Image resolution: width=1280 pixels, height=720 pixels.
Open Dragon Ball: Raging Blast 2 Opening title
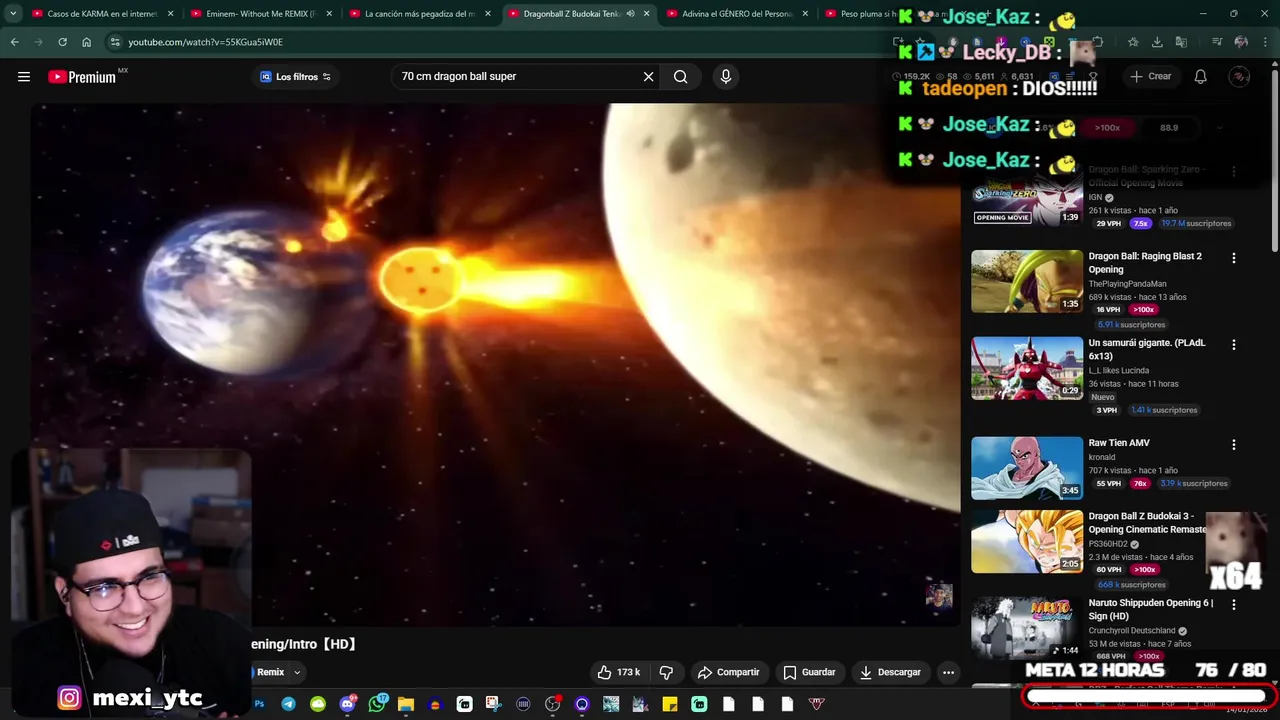tap(1145, 263)
